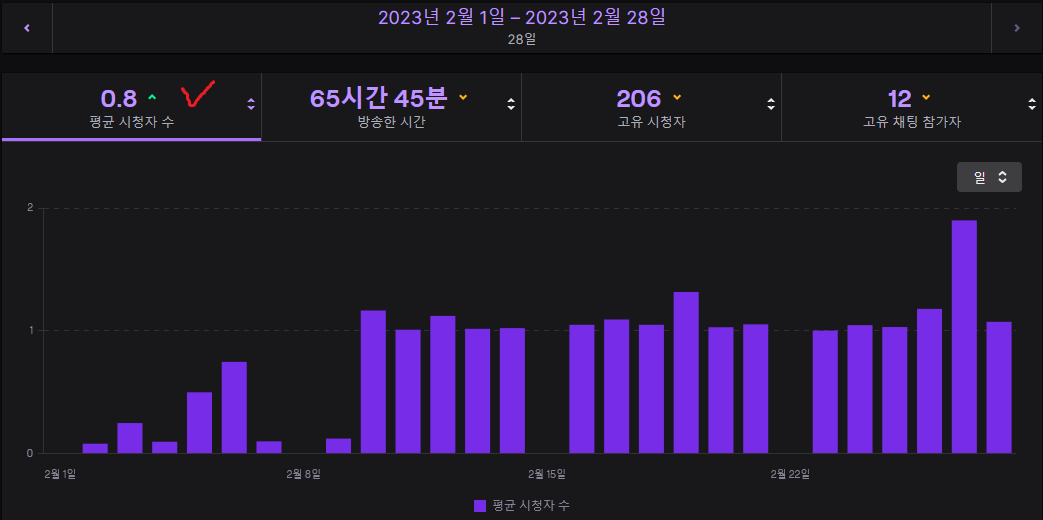The image size is (1043, 520).
Task: Click the 2월 8일 axis label
Action: click(303, 474)
